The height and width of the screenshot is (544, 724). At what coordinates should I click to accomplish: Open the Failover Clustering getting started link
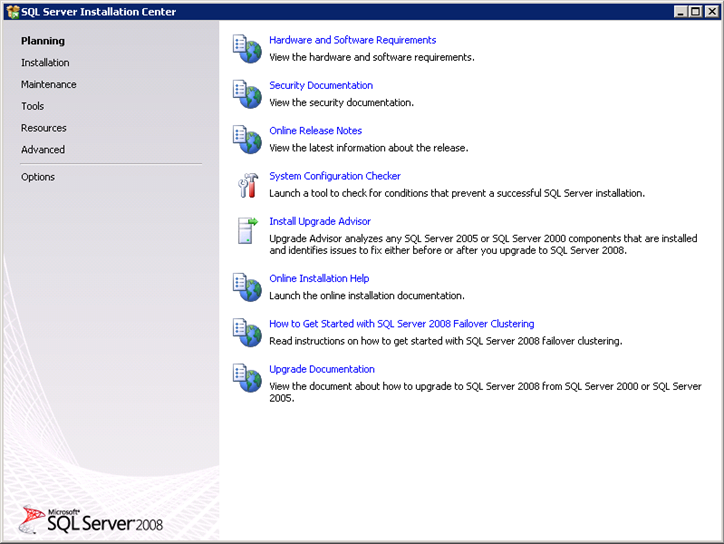402,324
